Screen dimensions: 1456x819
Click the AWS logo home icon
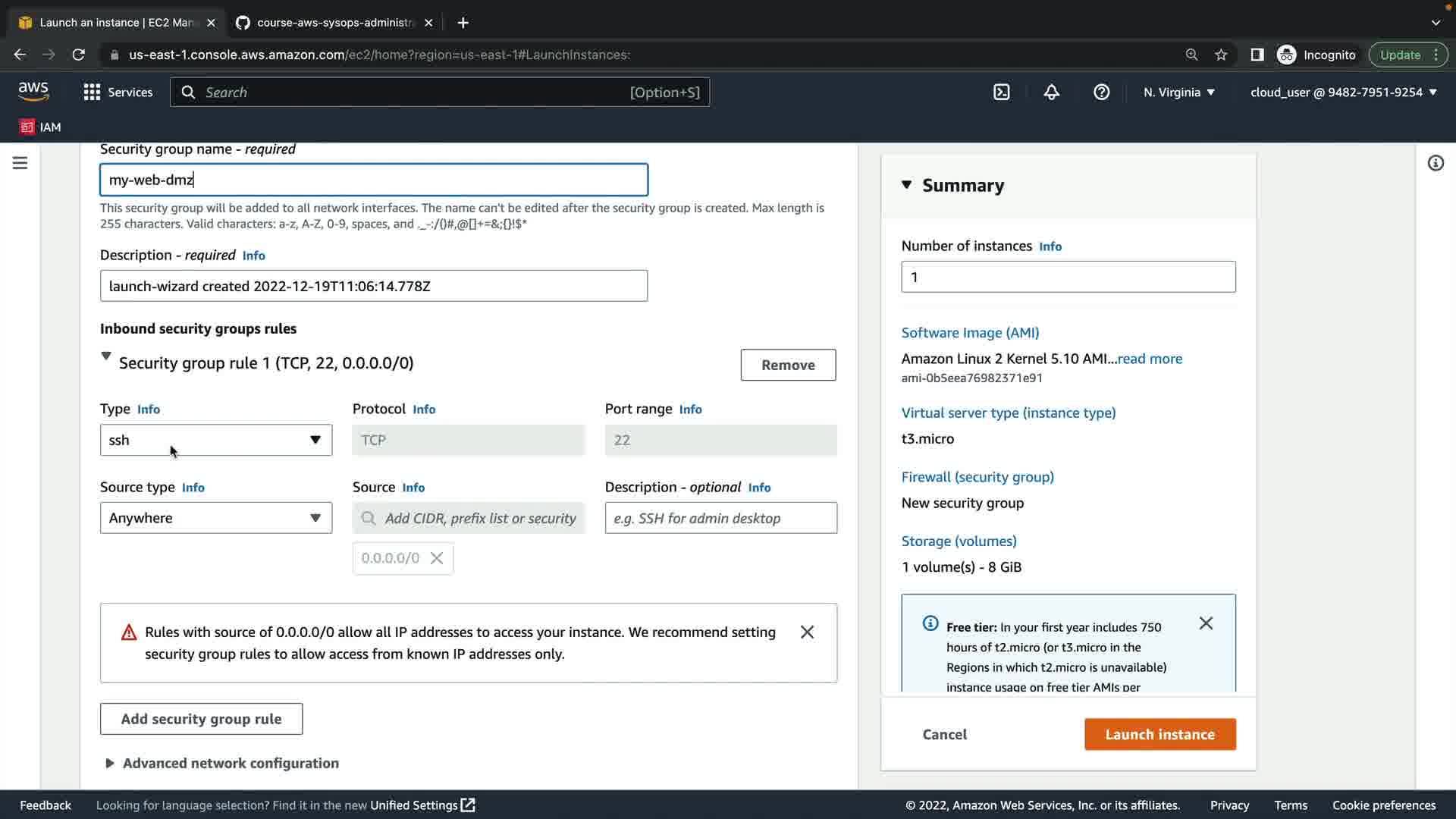tap(33, 91)
